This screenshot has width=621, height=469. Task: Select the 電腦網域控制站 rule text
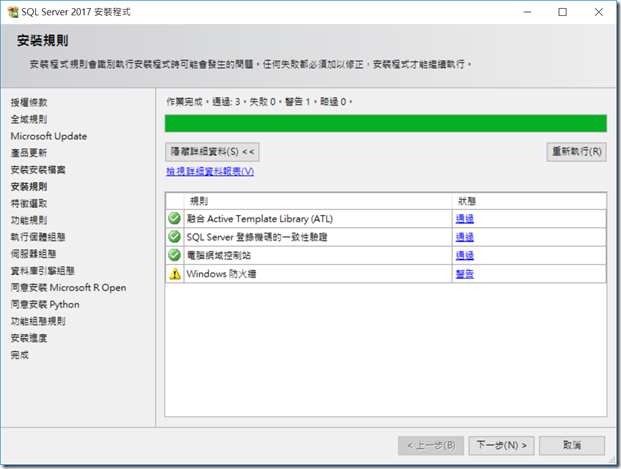click(219, 255)
